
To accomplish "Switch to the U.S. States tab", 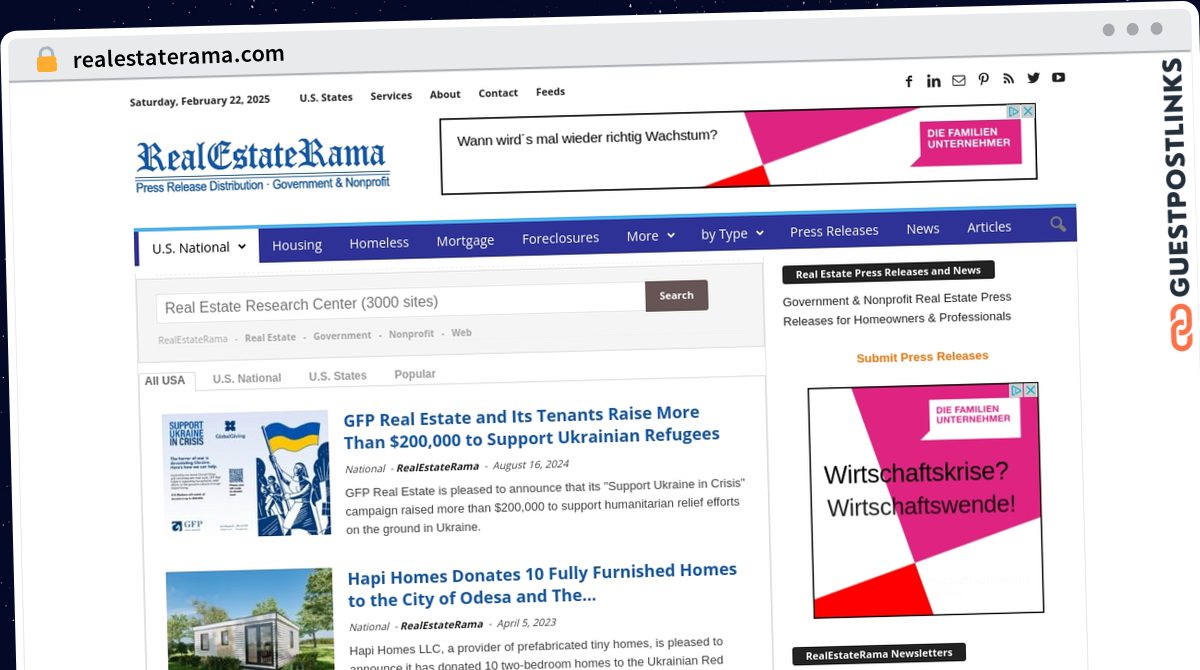I will pos(337,376).
